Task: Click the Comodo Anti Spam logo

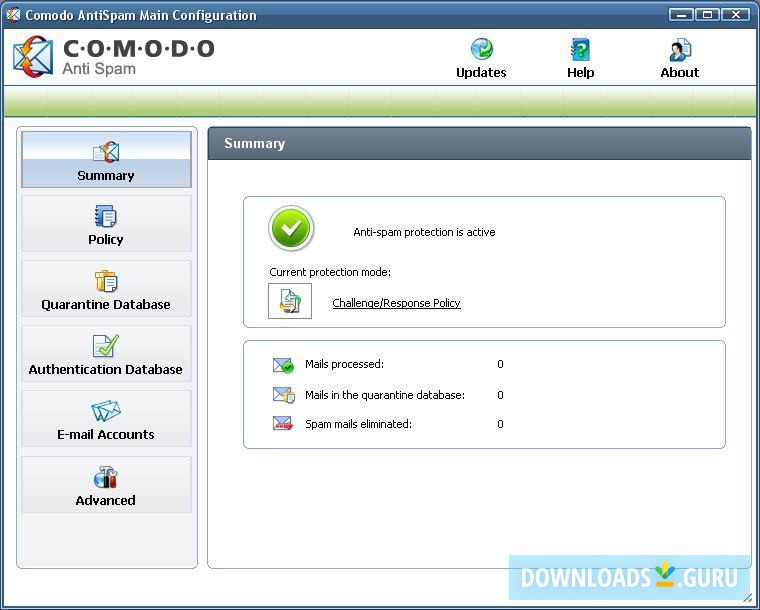Action: pos(114,57)
